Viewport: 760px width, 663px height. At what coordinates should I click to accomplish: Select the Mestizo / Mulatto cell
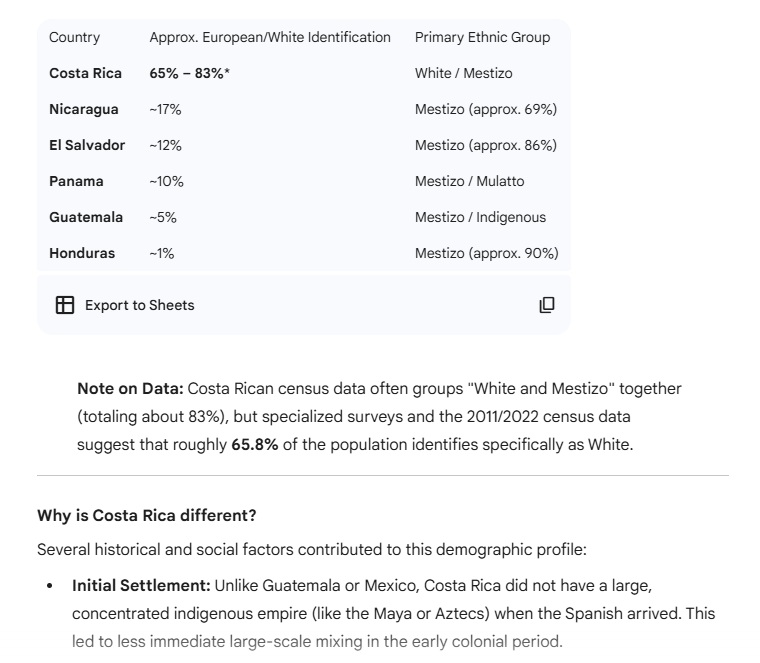(469, 181)
